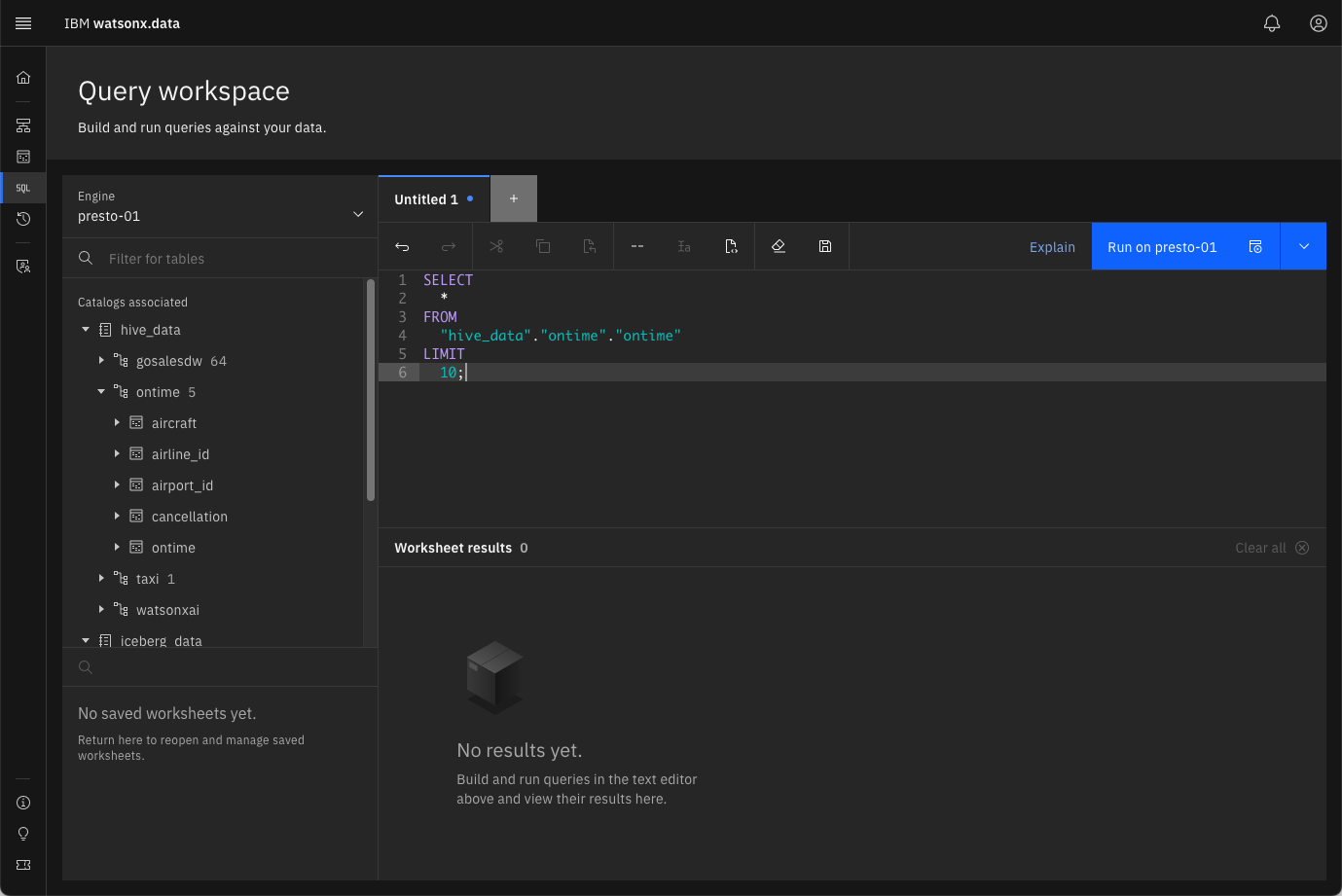1342x896 pixels.
Task: Click the FROM keyword in editor
Action: coord(440,317)
